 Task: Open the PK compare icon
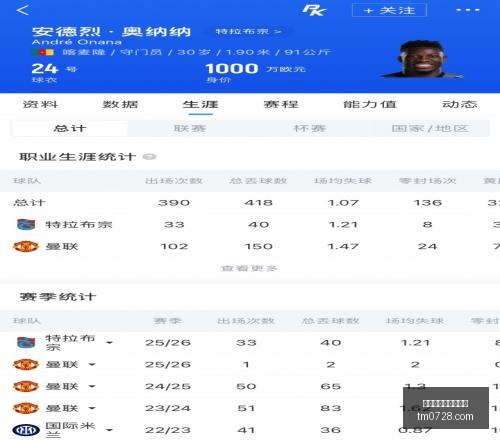click(314, 10)
